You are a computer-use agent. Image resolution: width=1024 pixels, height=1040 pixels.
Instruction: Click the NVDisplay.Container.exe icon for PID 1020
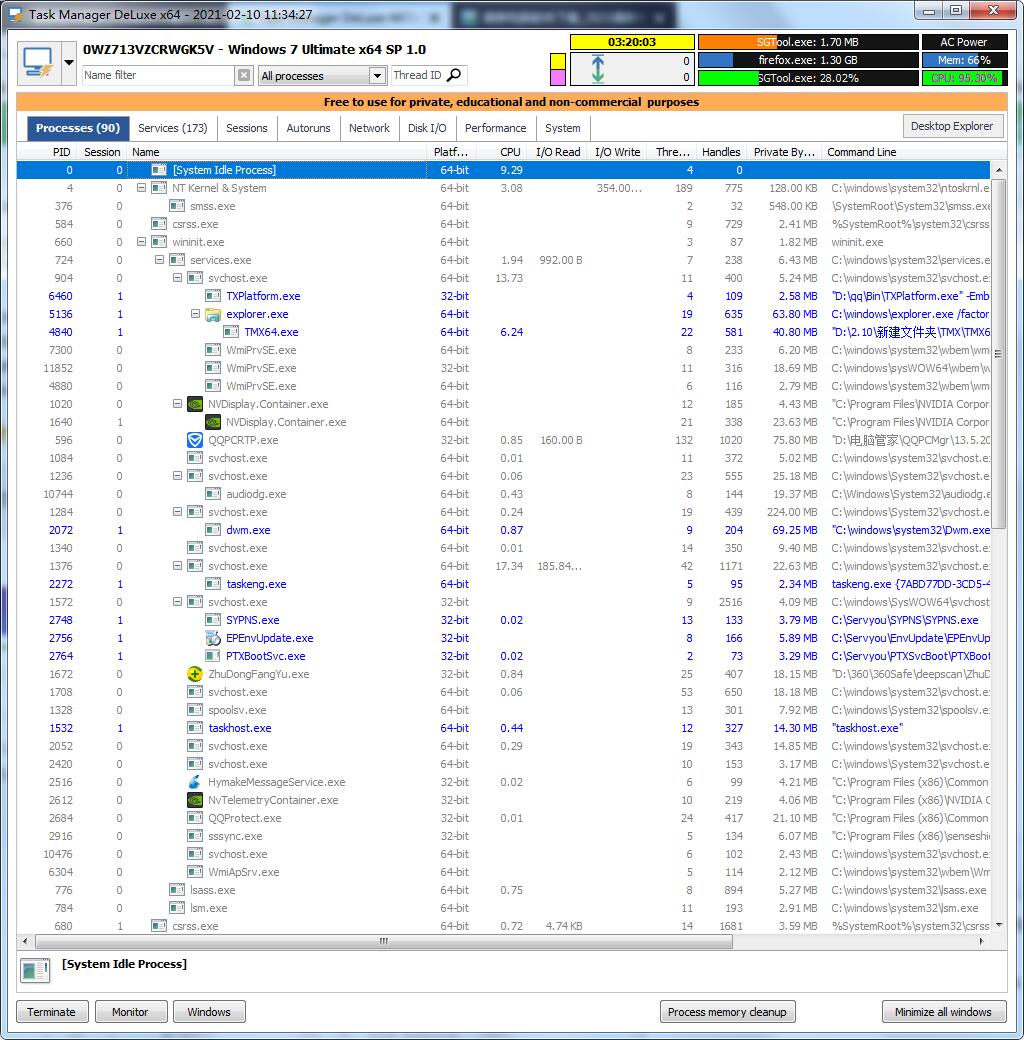point(195,404)
